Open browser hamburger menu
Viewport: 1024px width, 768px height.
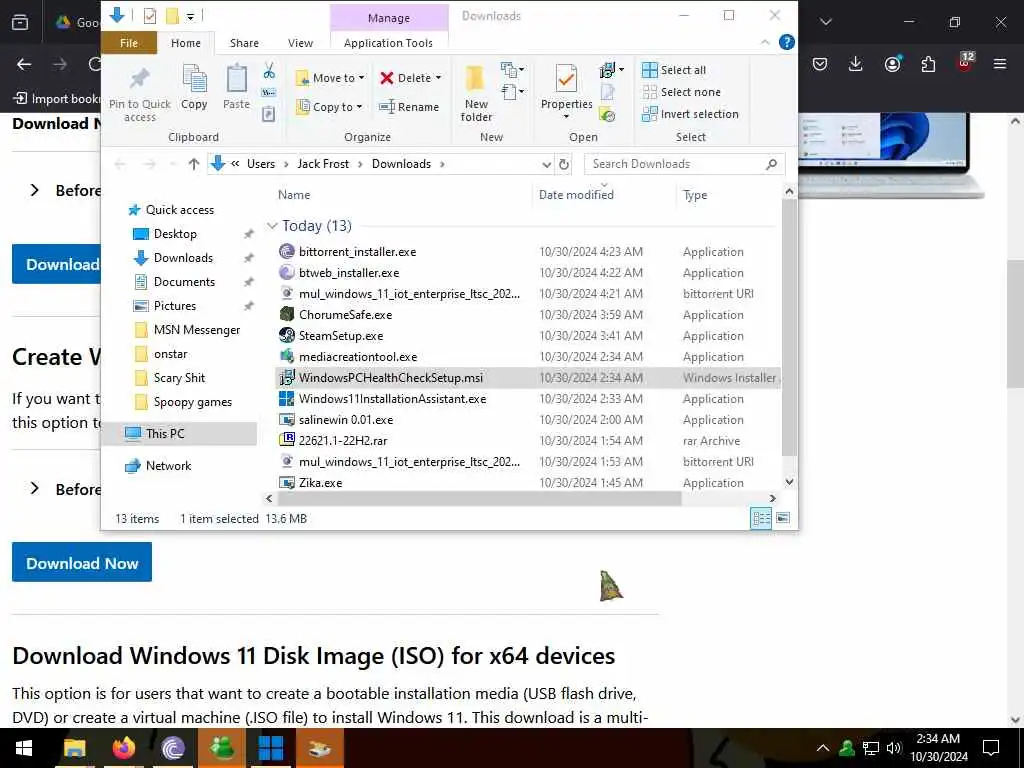pyautogui.click(x=1000, y=64)
